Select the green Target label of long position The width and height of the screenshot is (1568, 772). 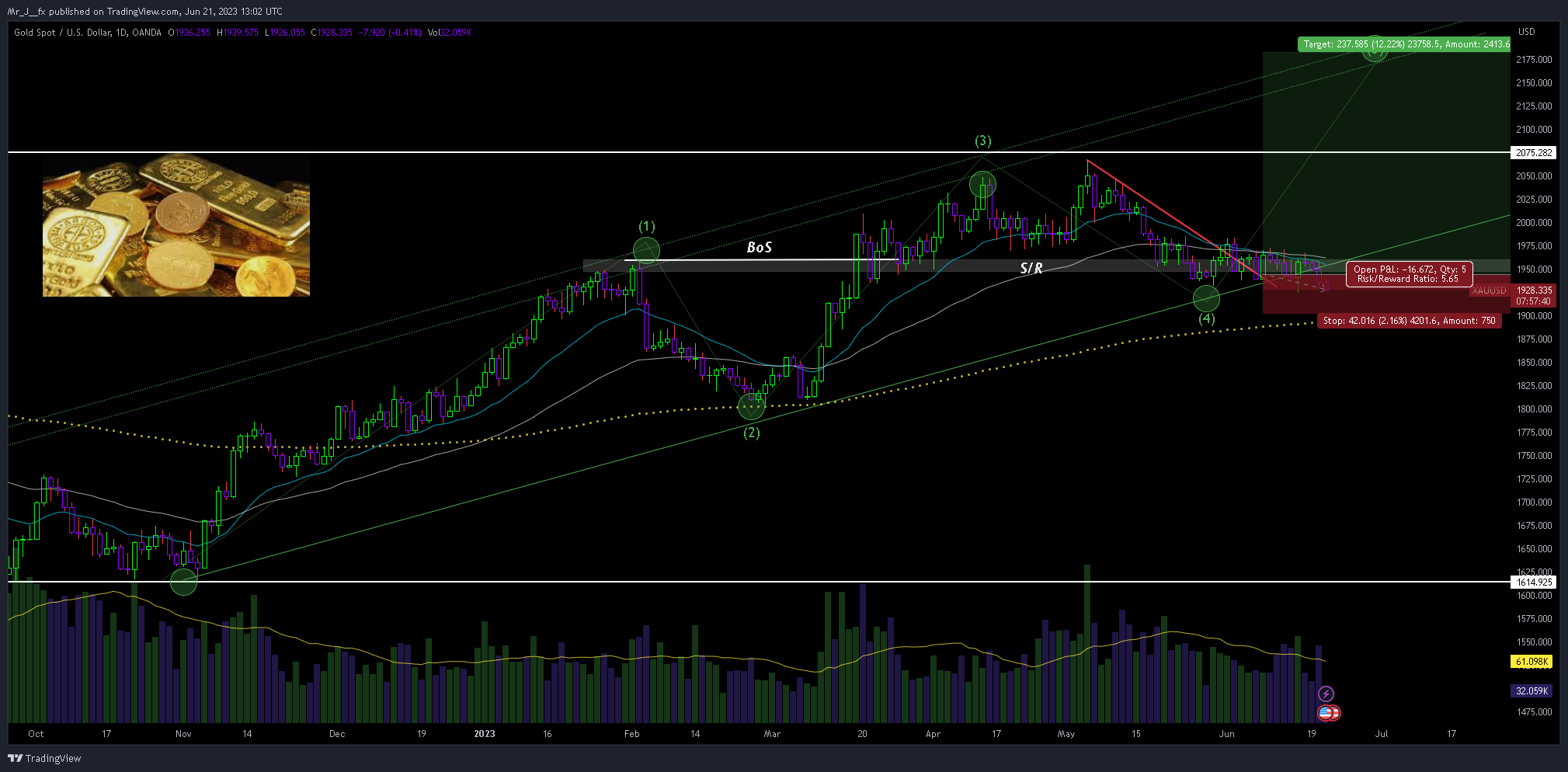pyautogui.click(x=1404, y=44)
